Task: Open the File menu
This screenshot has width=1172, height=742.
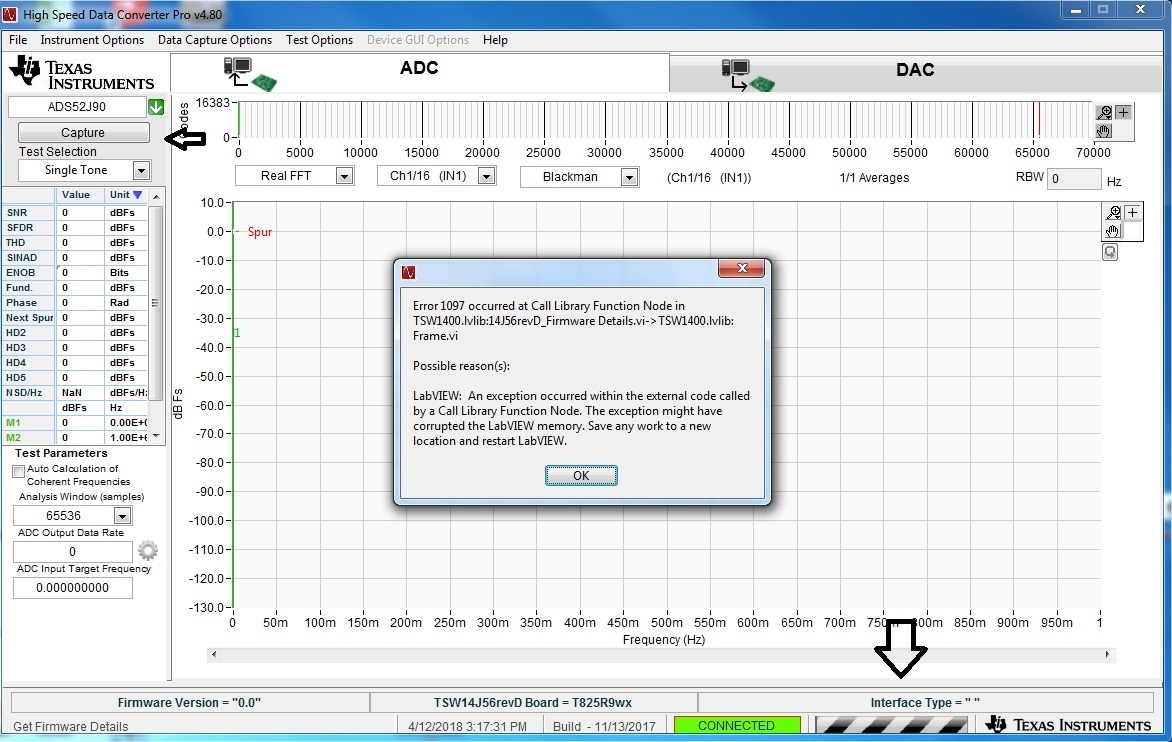Action: coord(18,40)
